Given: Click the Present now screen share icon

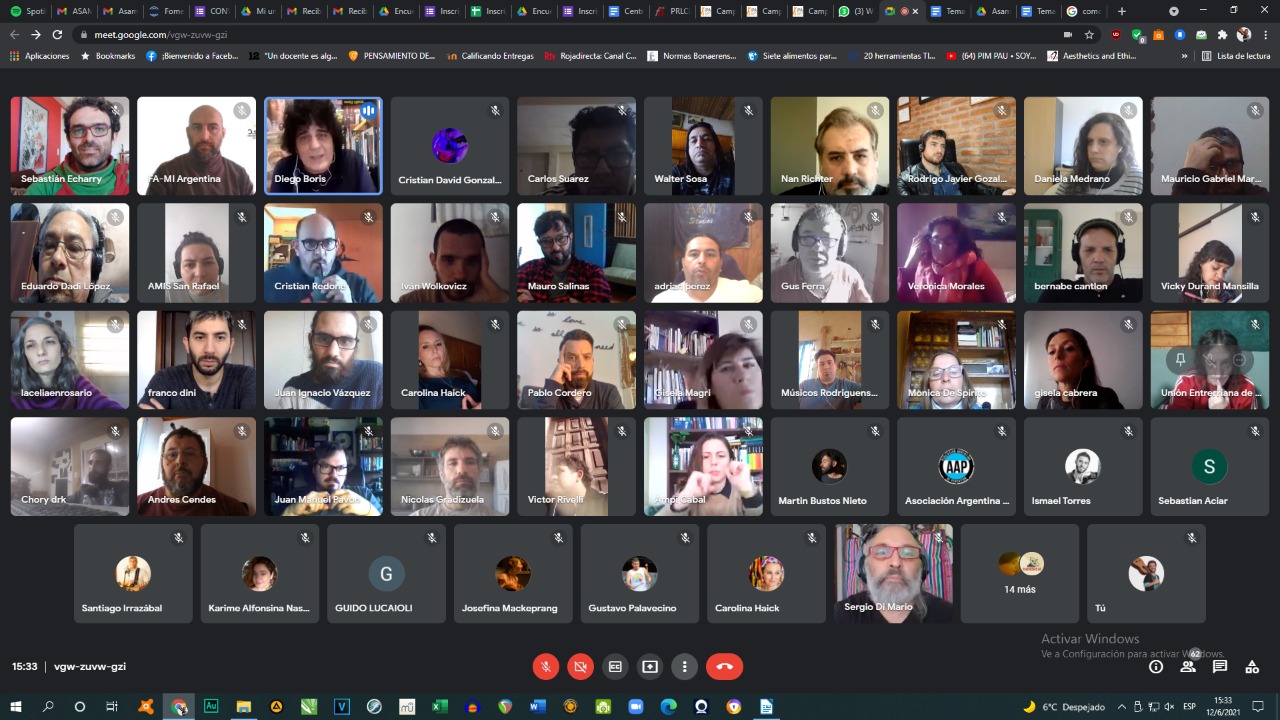Looking at the screenshot, I should (650, 667).
